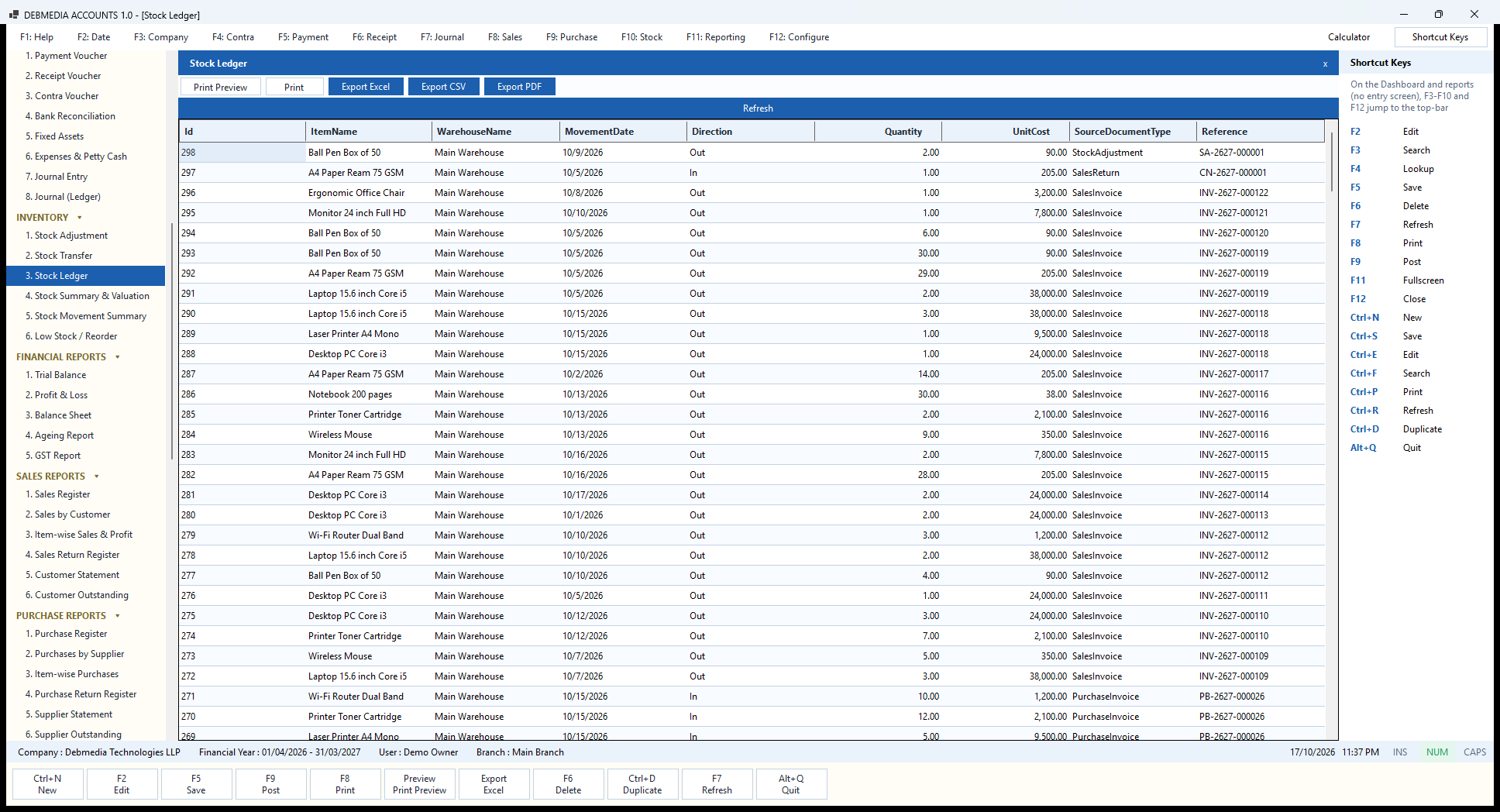Click the Ctrl+N New bottom button
This screenshot has width=1500, height=812.
click(x=47, y=784)
